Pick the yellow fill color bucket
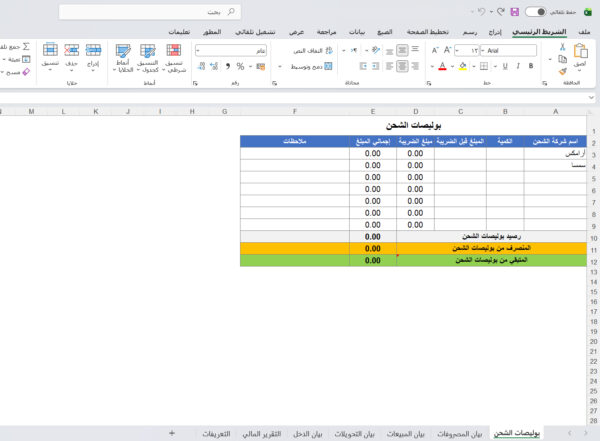 [463, 66]
